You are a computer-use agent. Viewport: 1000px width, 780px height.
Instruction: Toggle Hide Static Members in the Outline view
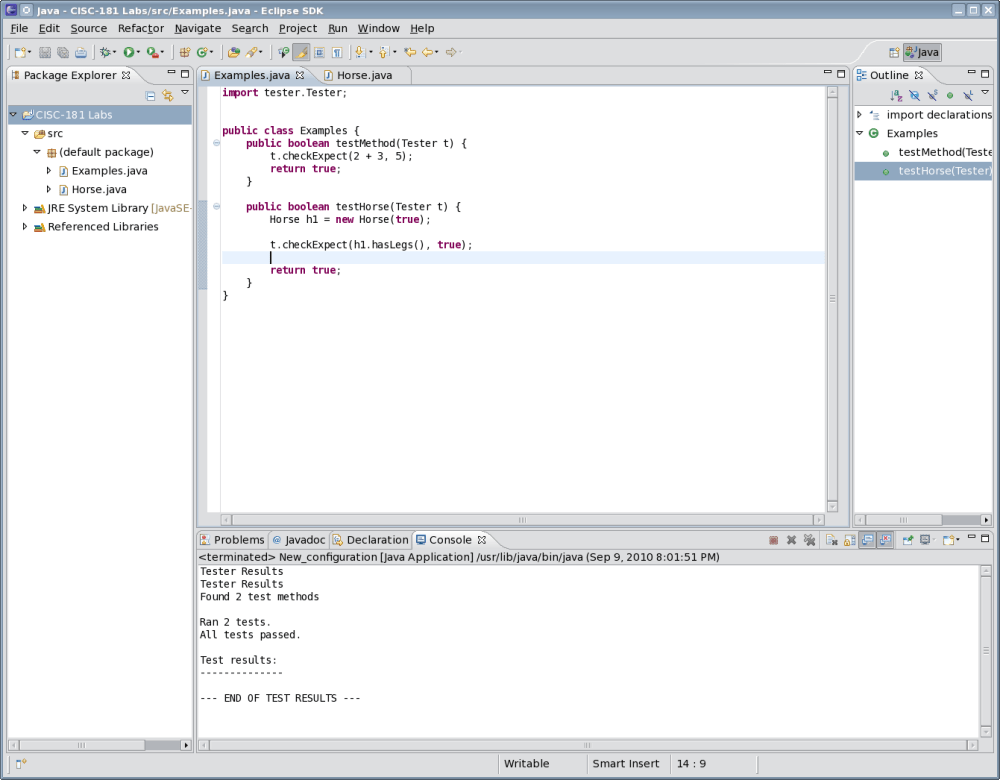pyautogui.click(x=932, y=94)
